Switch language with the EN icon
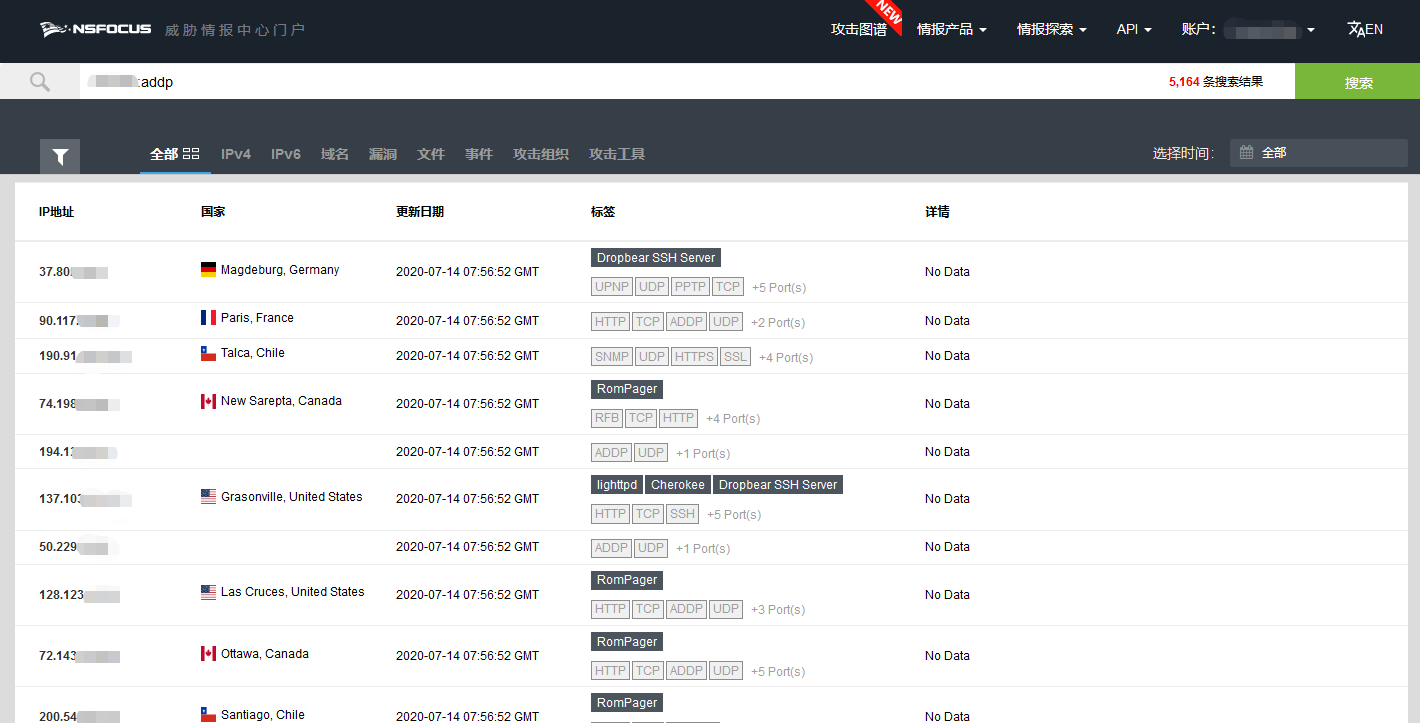 (1365, 29)
